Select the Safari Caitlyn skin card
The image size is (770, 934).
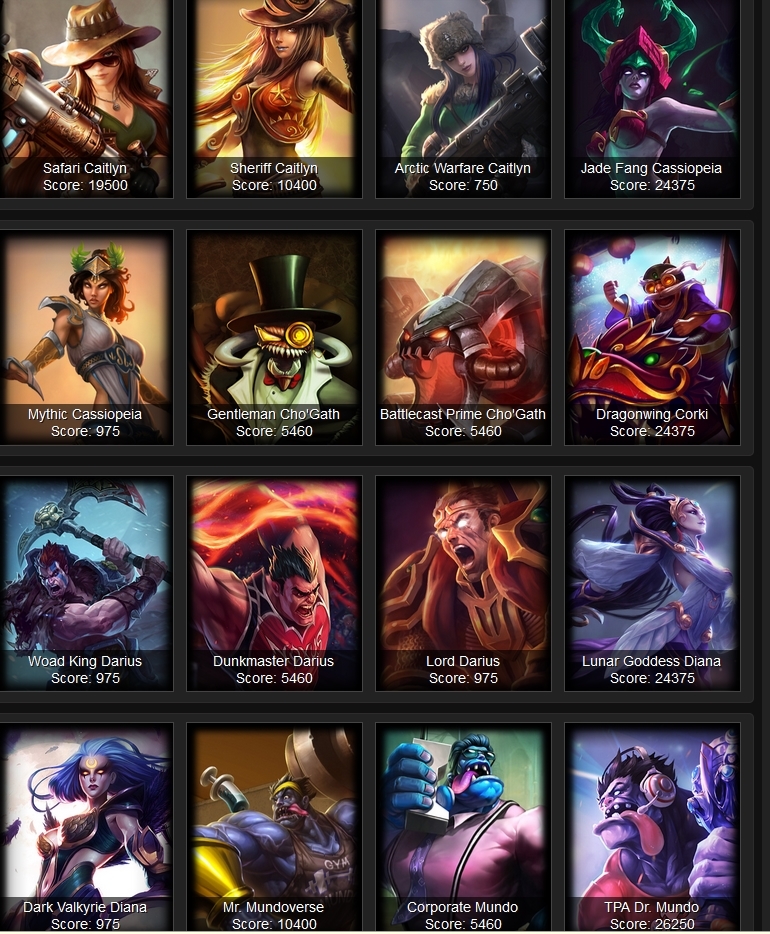[x=85, y=98]
